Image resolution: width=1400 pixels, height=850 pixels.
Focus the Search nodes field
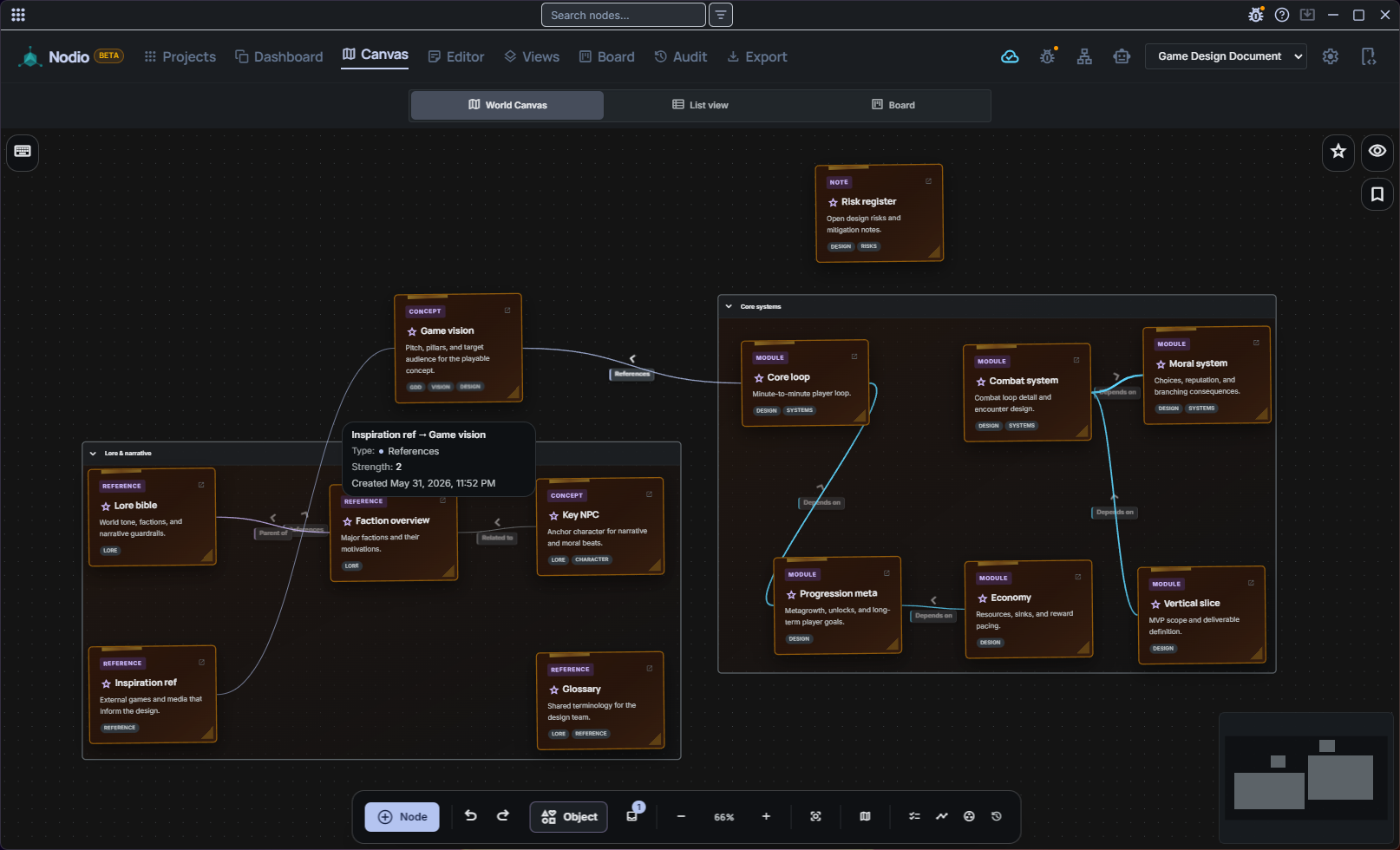click(623, 15)
